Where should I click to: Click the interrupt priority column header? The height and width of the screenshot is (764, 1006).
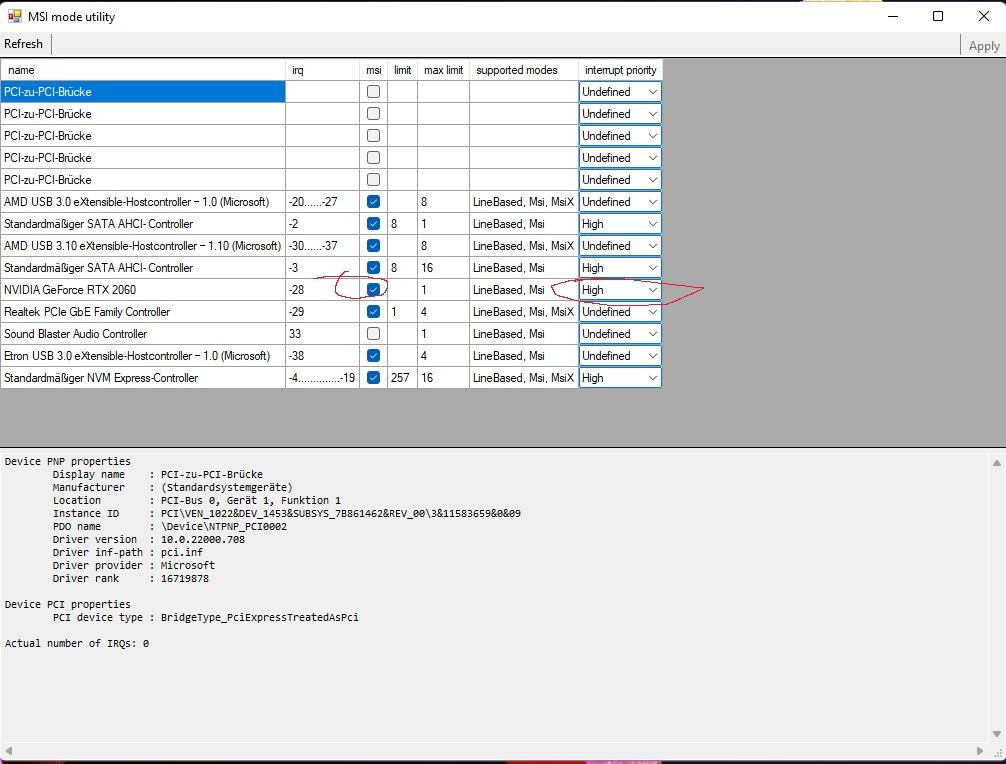[x=620, y=70]
